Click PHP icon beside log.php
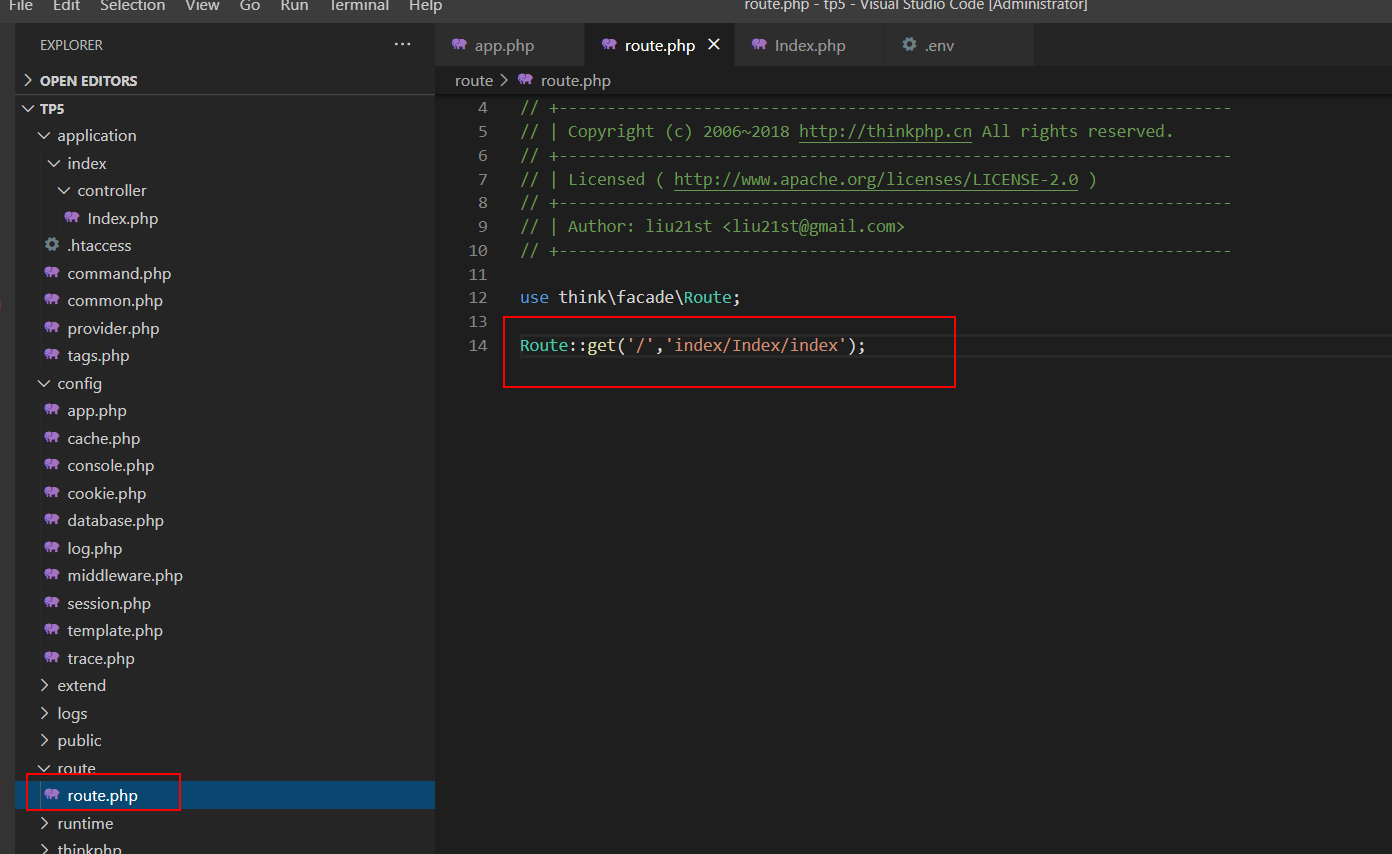1392x854 pixels. pyautogui.click(x=52, y=548)
